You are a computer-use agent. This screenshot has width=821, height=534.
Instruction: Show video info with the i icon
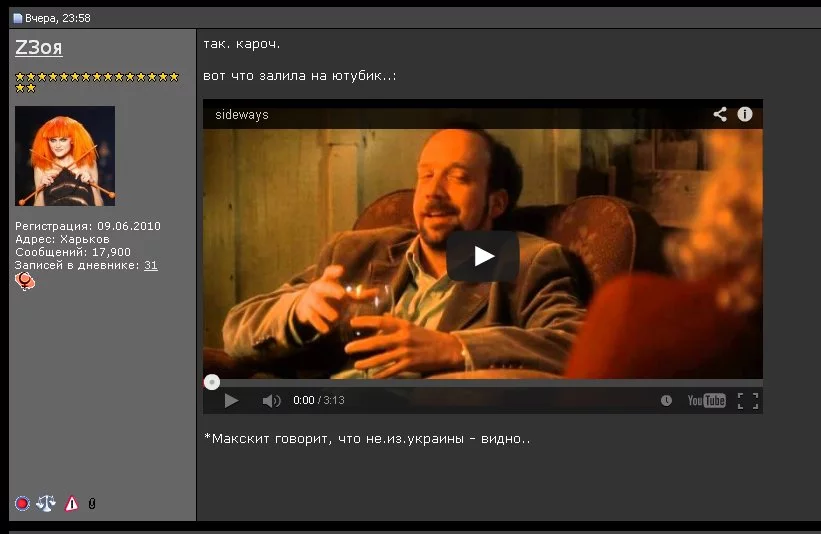[745, 114]
